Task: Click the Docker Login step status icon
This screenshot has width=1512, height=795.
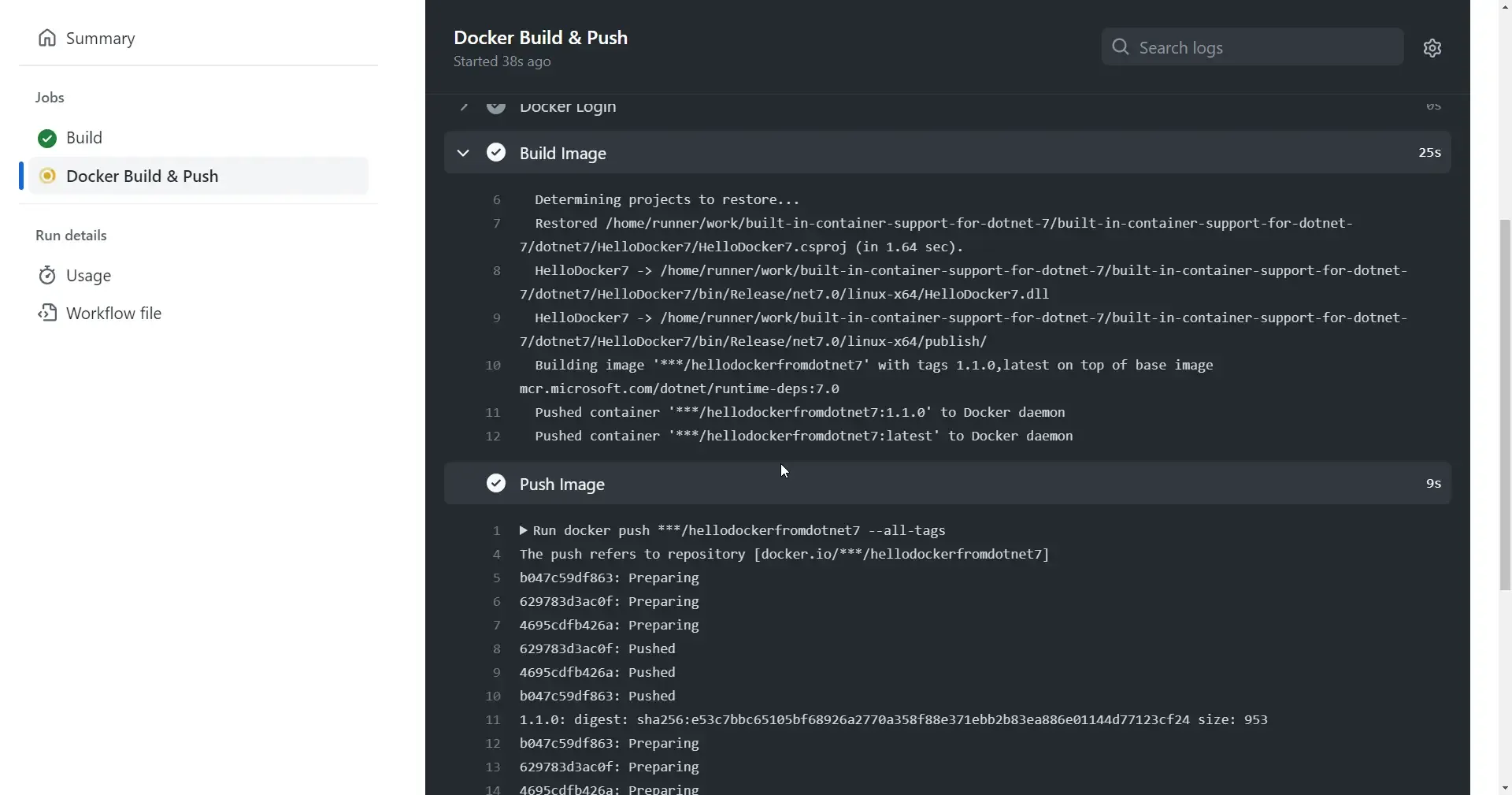Action: pos(495,108)
